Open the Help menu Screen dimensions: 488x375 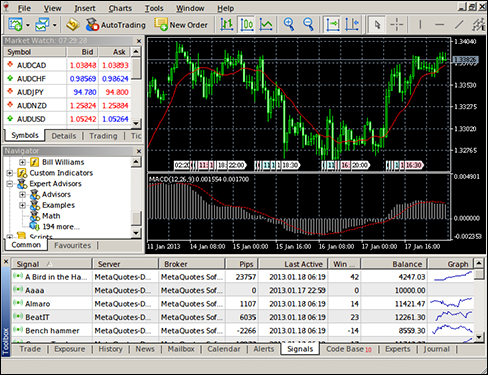[x=226, y=8]
